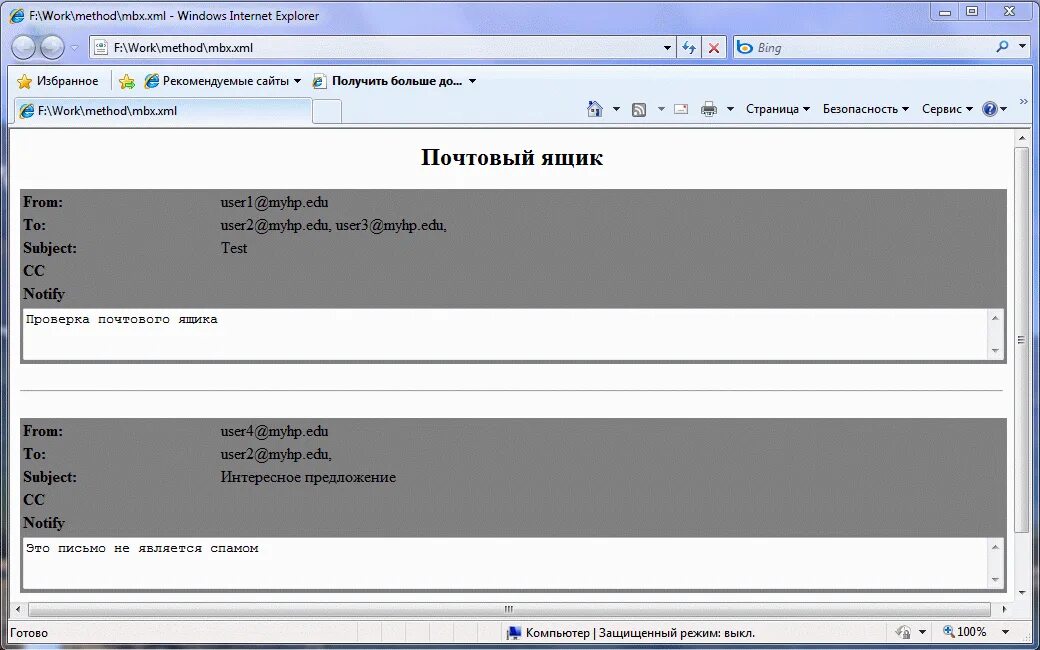
Task: Click Почтовый ящик heading
Action: tap(512, 158)
